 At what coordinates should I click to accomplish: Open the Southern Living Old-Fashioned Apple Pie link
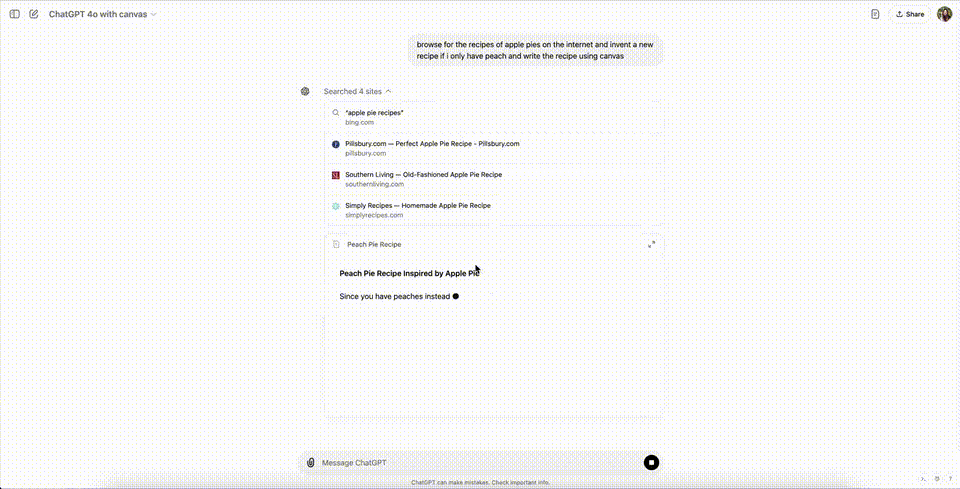tap(495, 179)
